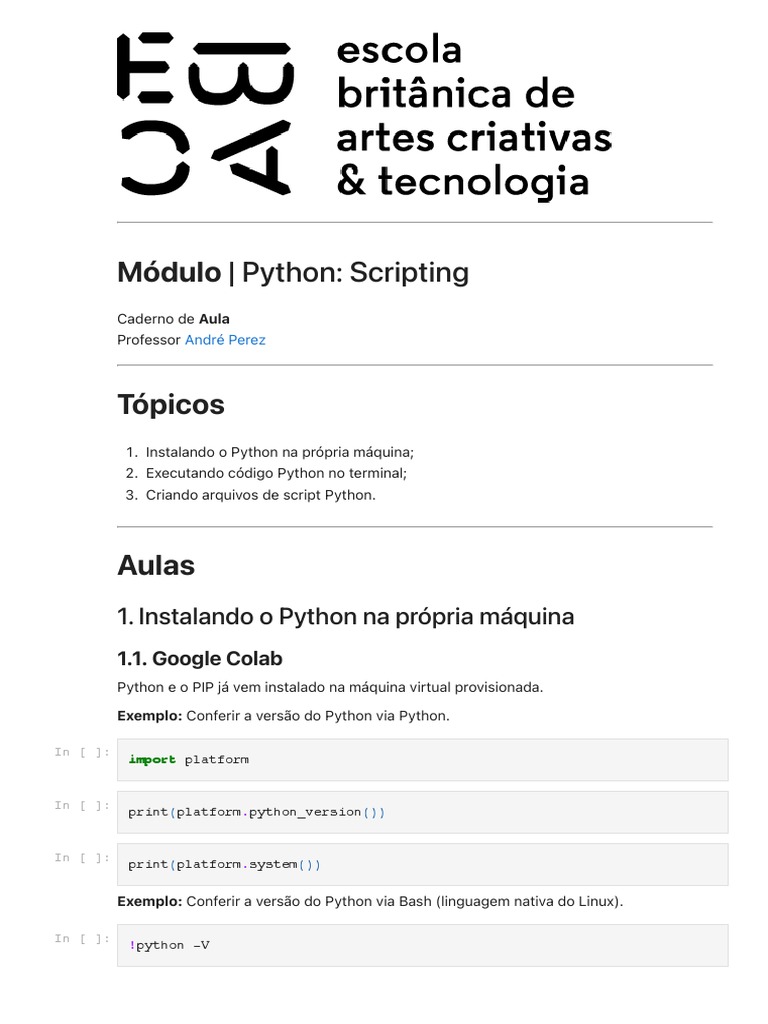Open the André Perez professor link
The image size is (768, 1024).
tap(225, 340)
